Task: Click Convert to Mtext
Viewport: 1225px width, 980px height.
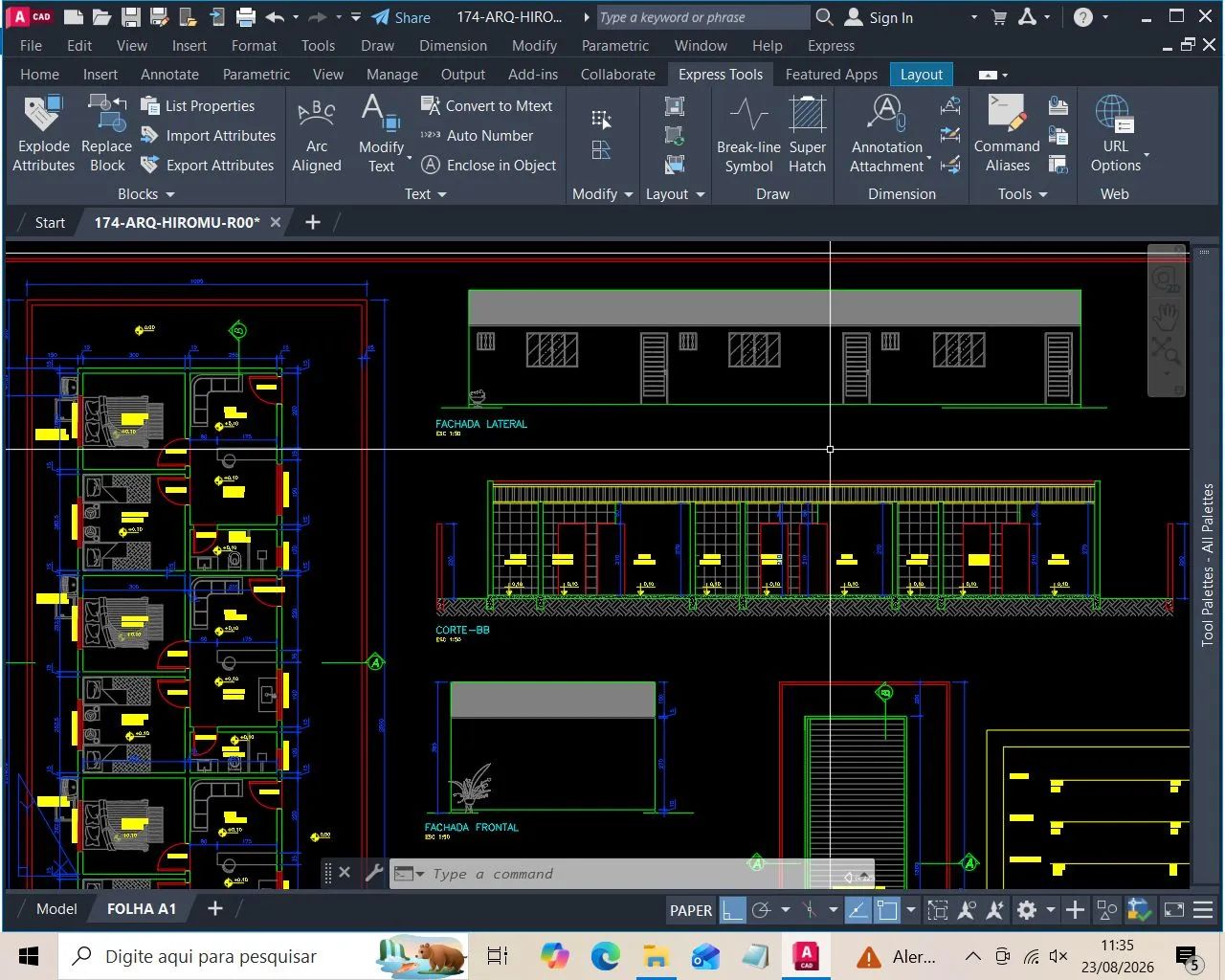Action: coord(487,106)
